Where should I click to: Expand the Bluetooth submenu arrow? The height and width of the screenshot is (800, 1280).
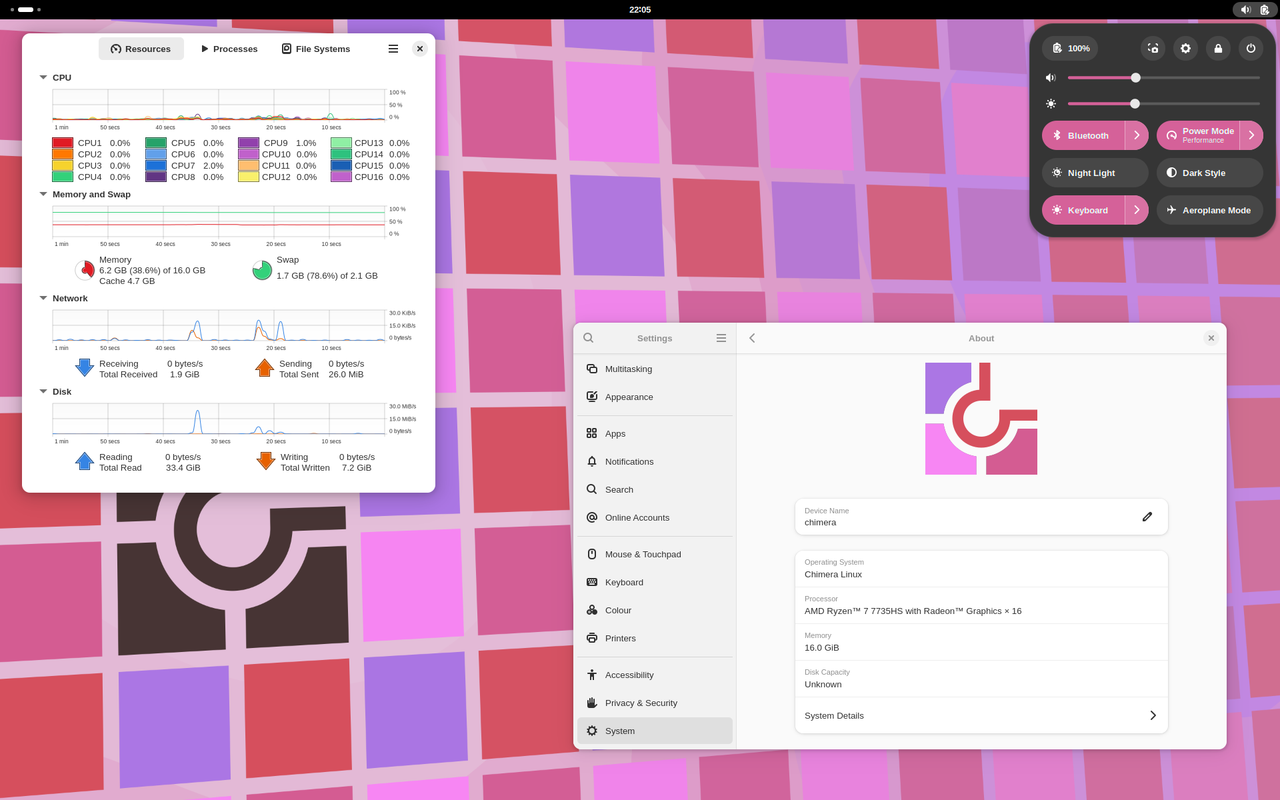(x=1137, y=135)
